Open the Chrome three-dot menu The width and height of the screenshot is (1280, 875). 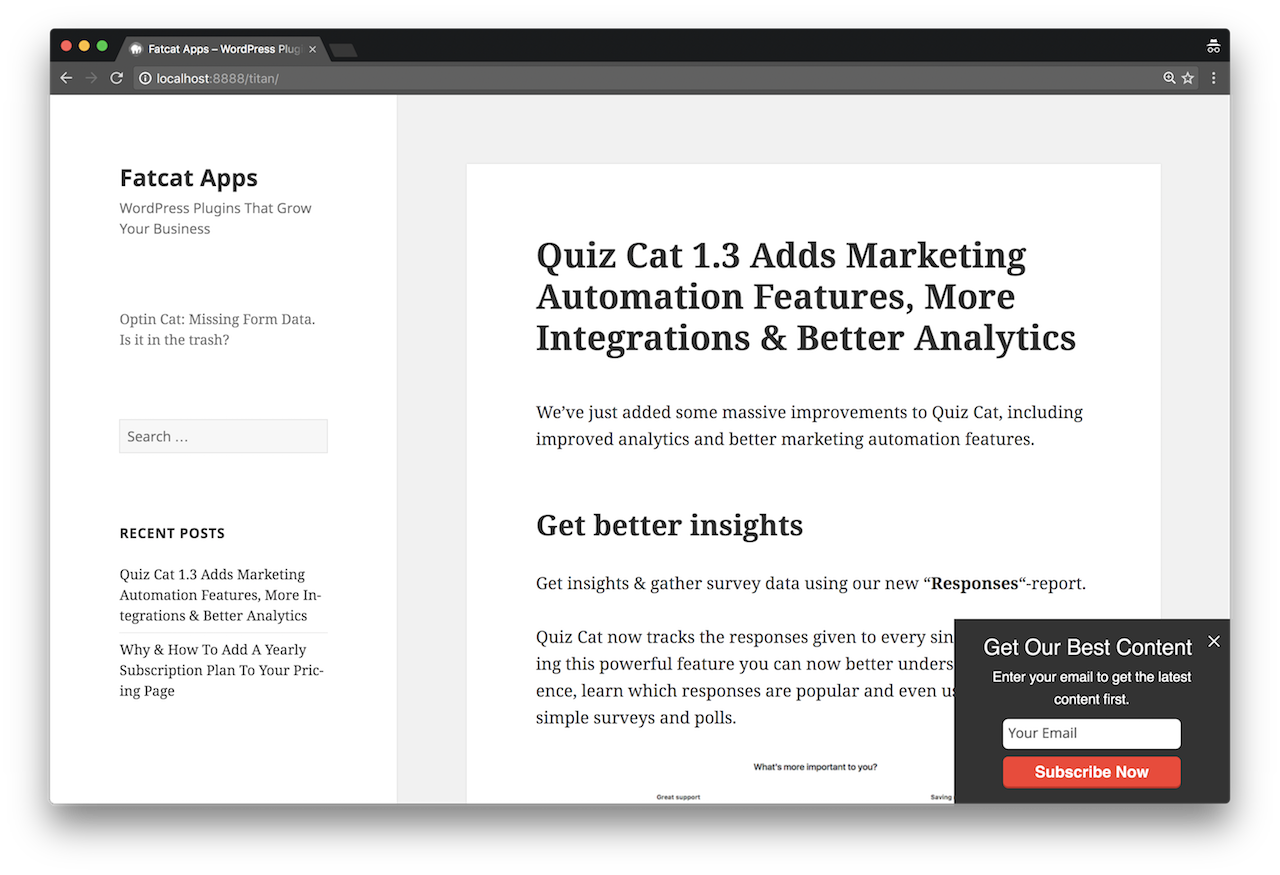pos(1214,78)
